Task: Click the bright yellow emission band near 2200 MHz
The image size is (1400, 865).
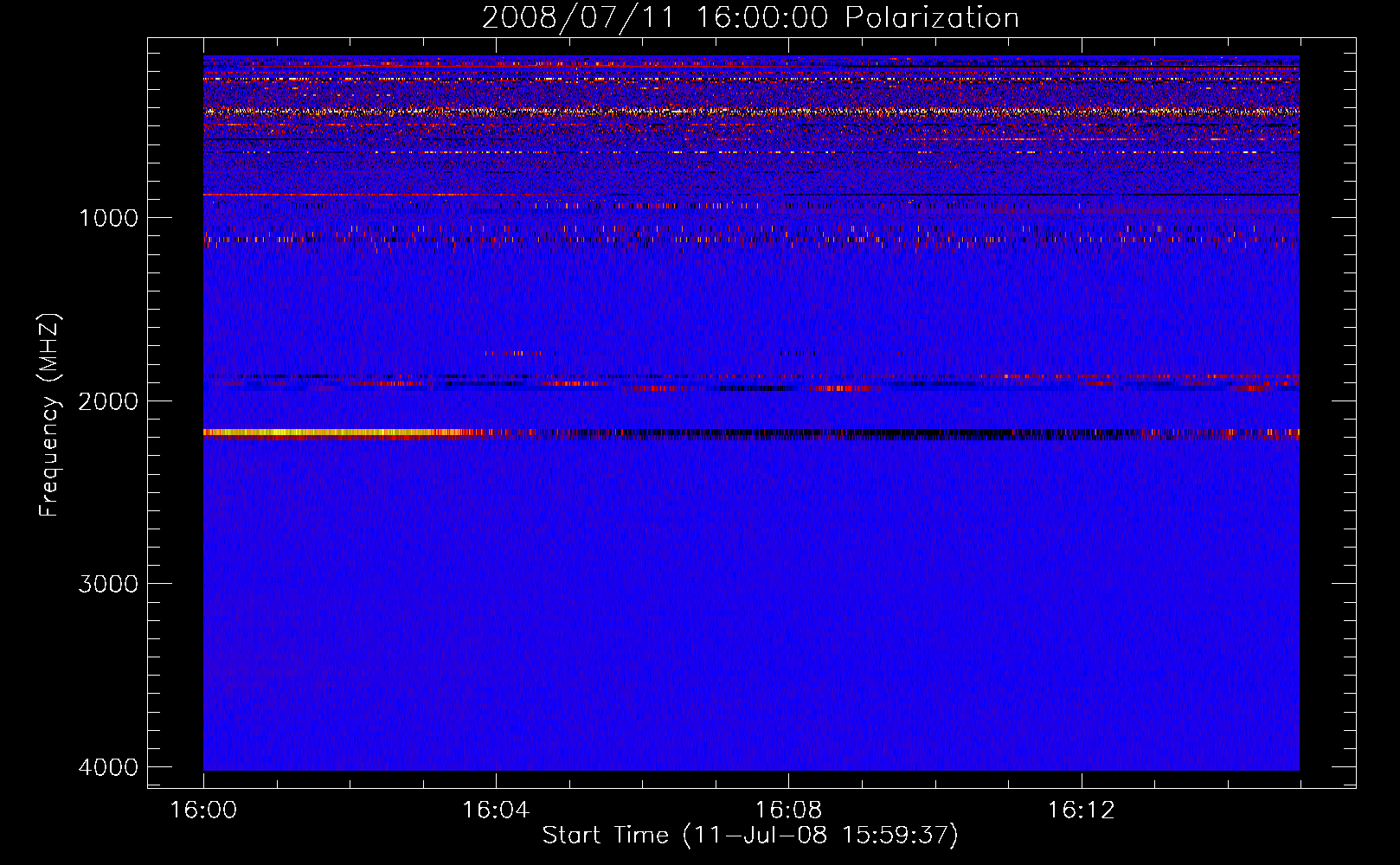Action: [337, 432]
